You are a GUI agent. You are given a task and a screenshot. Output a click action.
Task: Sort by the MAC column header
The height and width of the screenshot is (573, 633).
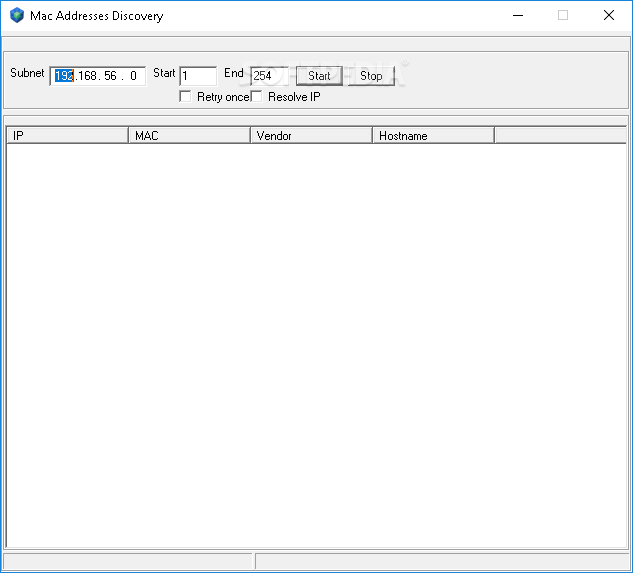pyautogui.click(x=189, y=135)
